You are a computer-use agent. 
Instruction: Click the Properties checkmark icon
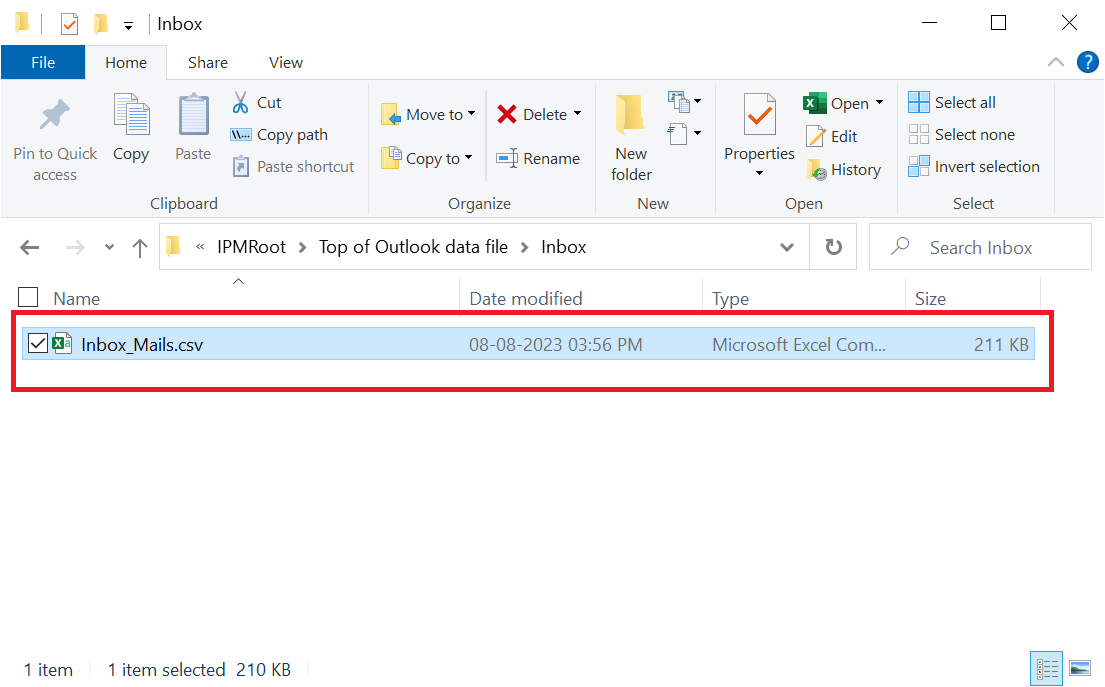click(x=759, y=115)
